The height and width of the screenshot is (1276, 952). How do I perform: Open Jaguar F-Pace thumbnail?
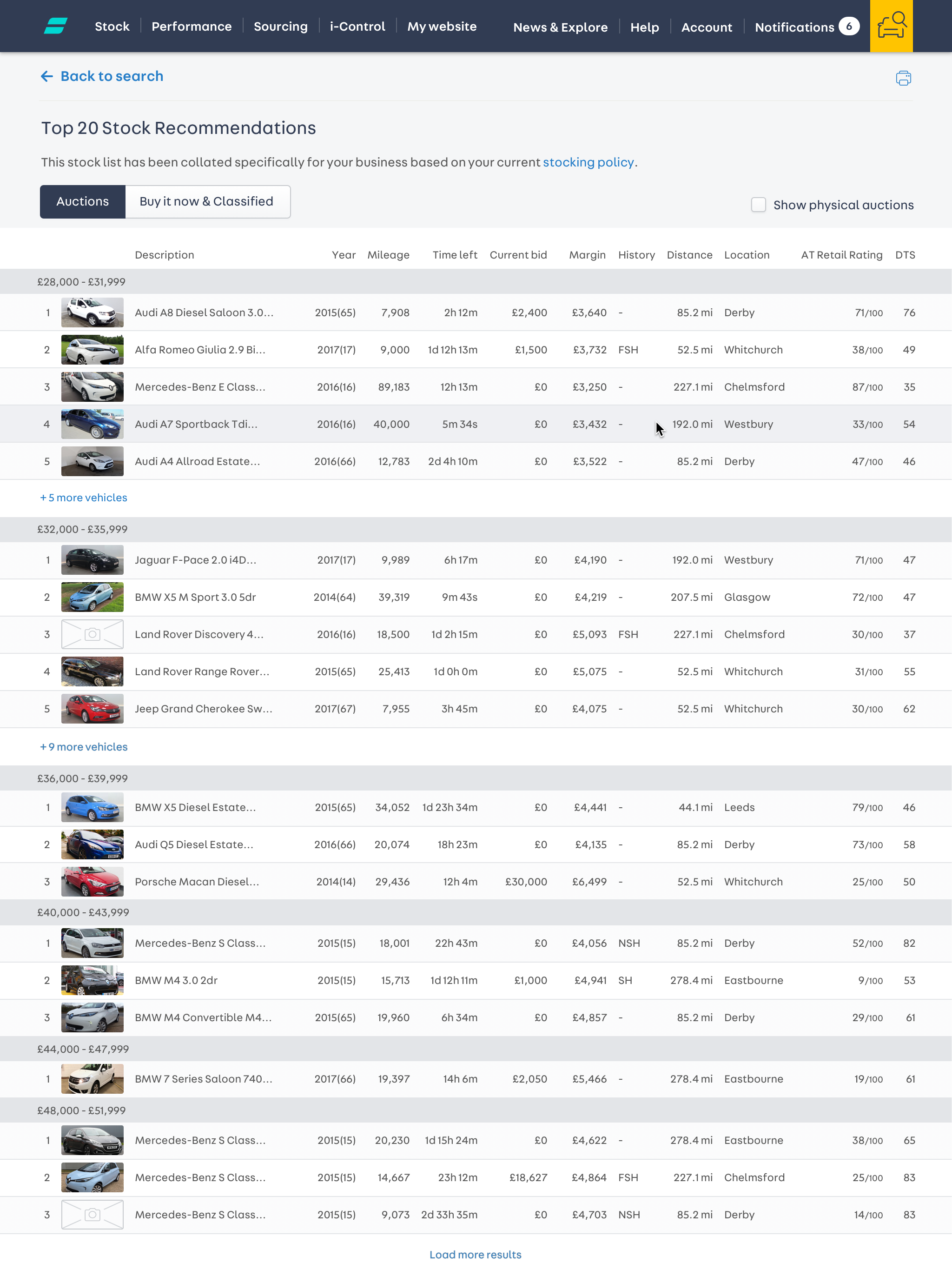pos(92,559)
